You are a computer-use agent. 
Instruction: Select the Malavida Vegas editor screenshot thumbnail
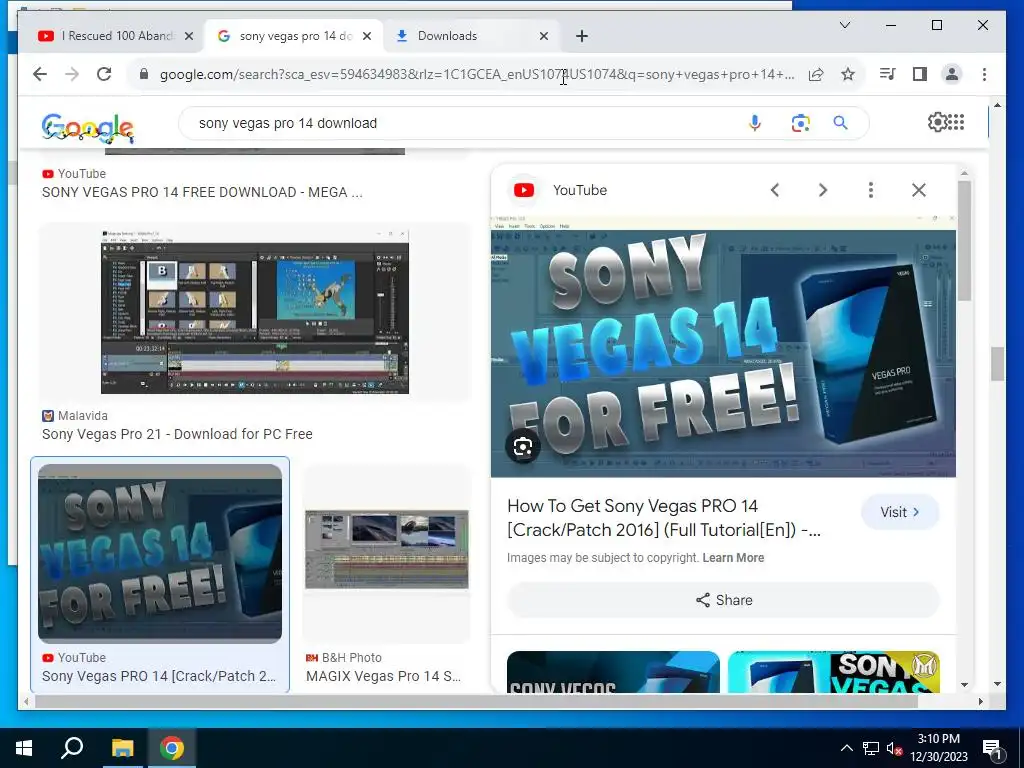coord(255,312)
